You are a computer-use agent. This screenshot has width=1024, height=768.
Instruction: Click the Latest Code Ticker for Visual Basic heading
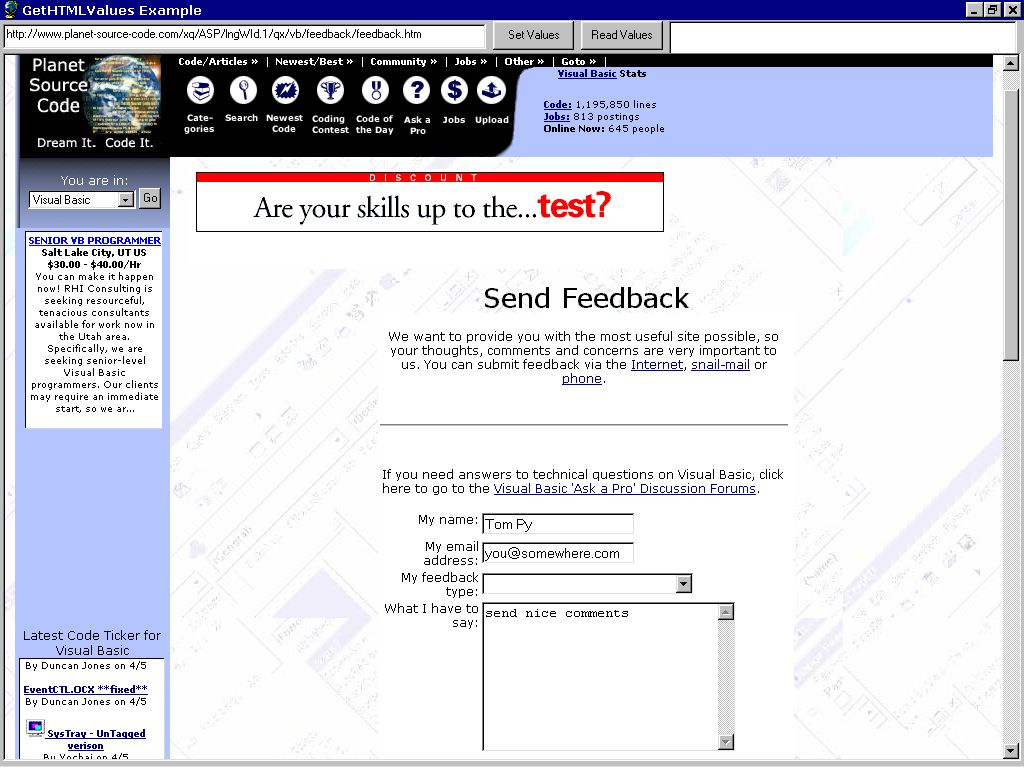tap(91, 643)
